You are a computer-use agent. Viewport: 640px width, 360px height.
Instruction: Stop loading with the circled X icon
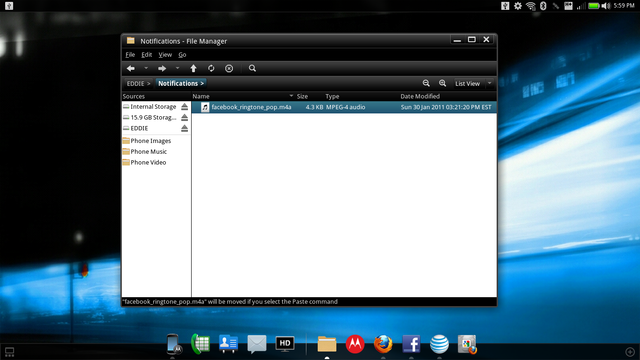(x=229, y=68)
